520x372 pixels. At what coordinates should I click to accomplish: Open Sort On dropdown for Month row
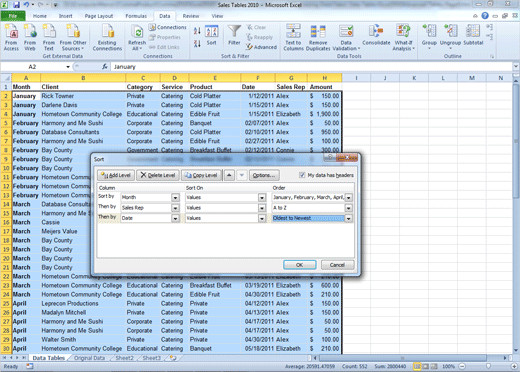262,198
